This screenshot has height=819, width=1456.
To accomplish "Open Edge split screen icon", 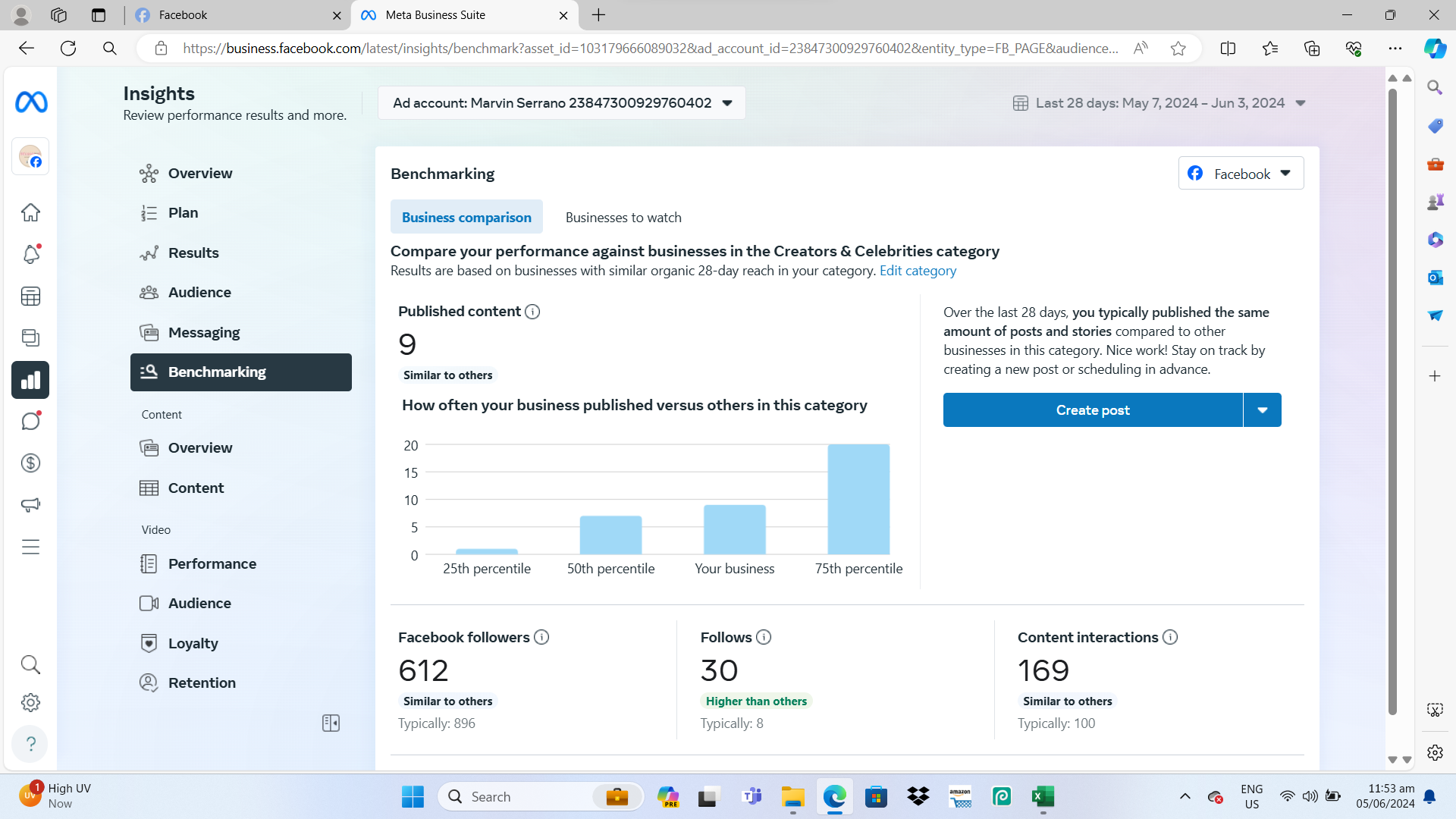I will coord(1228,49).
